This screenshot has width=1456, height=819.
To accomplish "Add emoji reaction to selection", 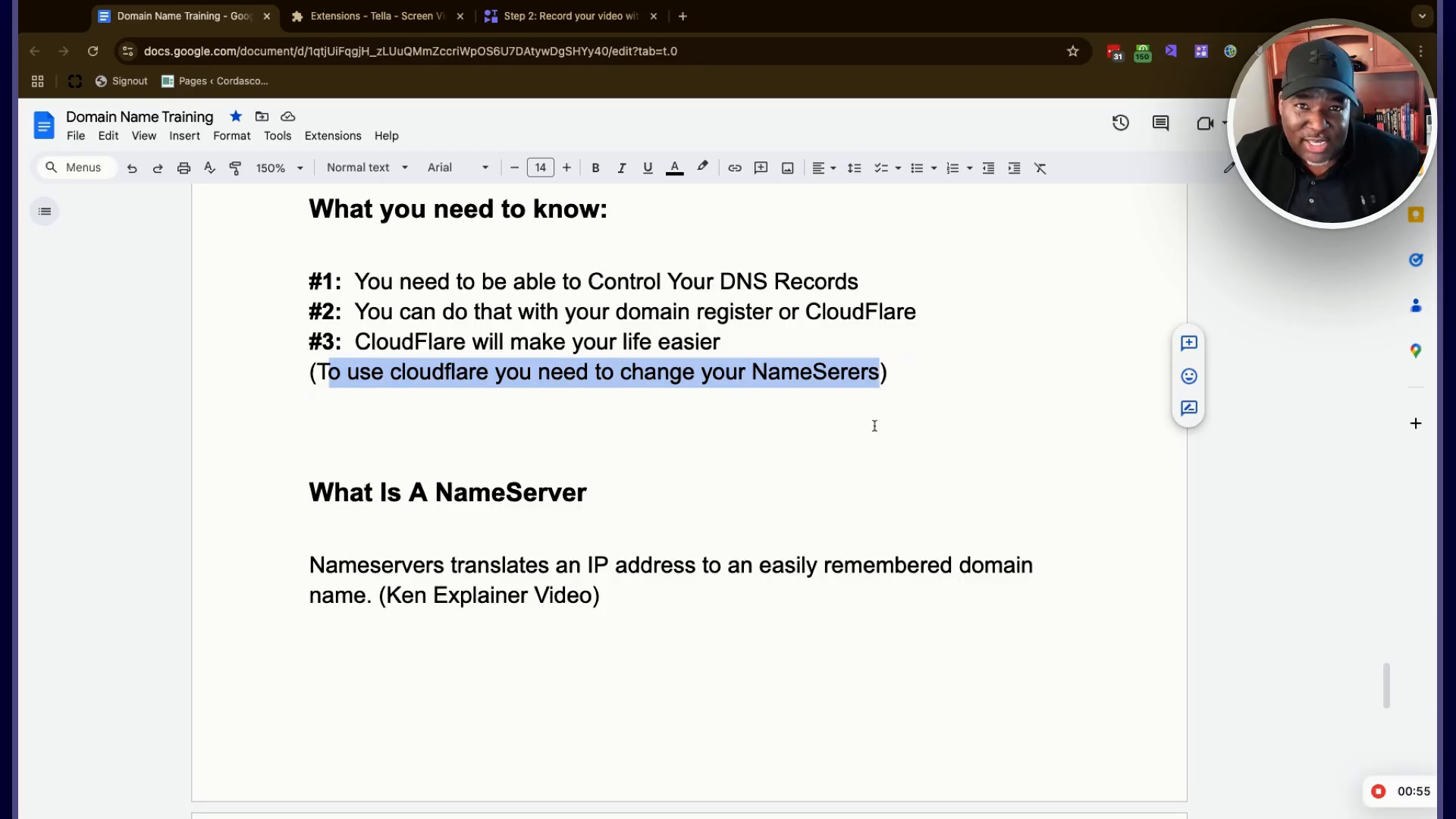I will [x=1188, y=376].
